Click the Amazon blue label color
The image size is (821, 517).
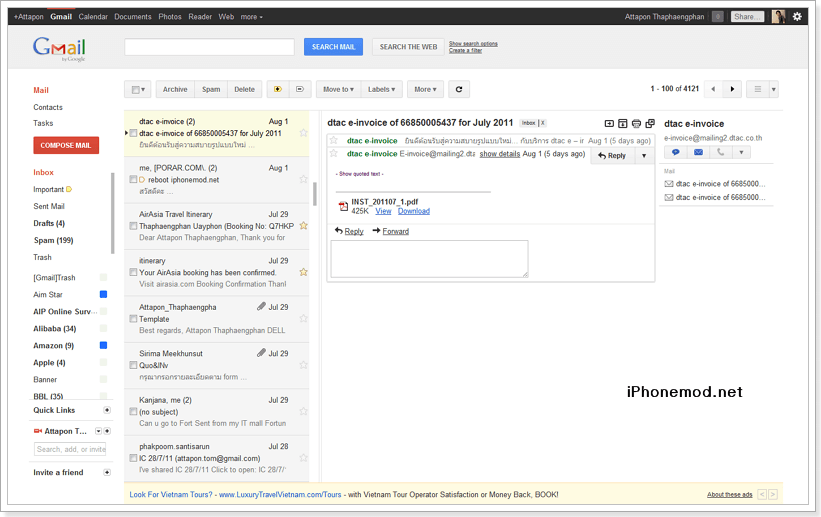pos(103,345)
